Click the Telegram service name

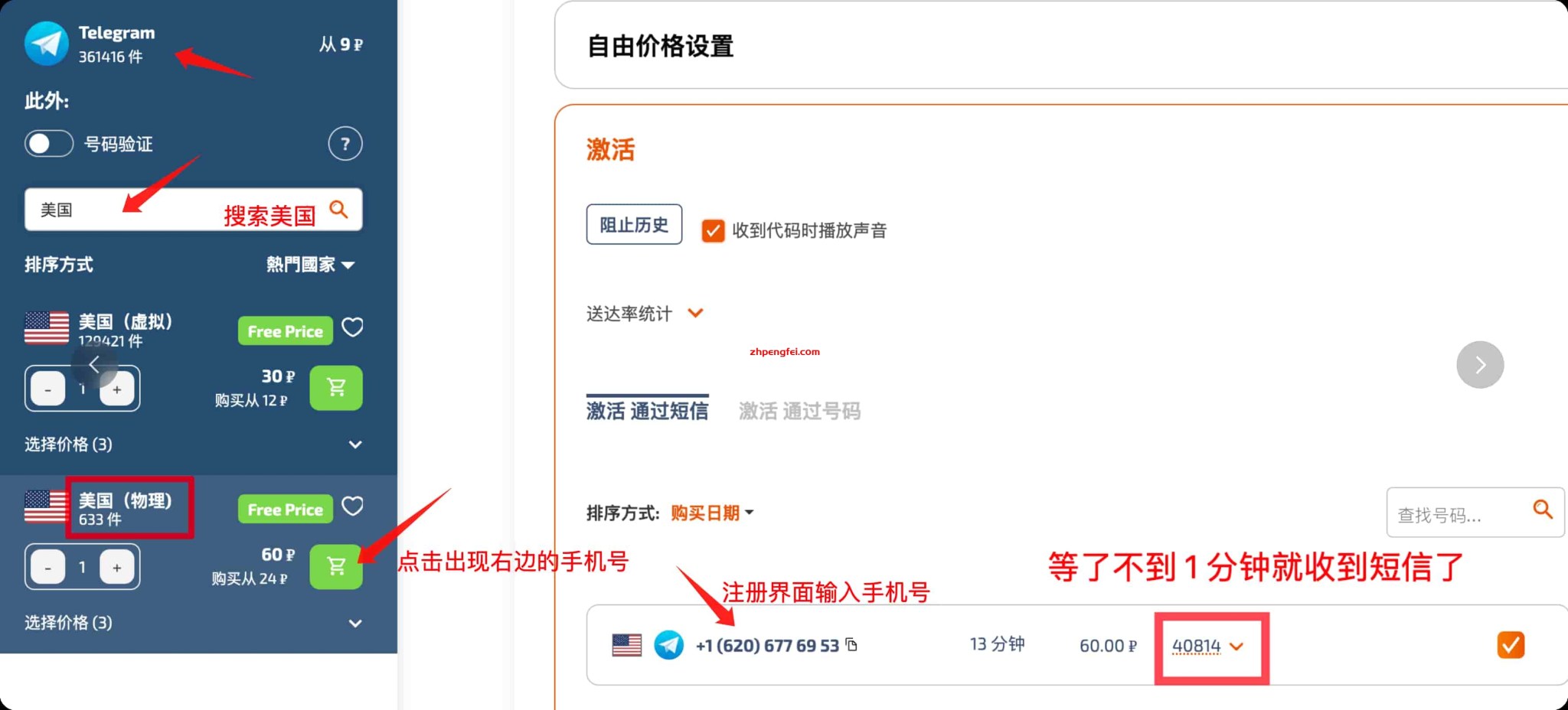pyautogui.click(x=116, y=33)
